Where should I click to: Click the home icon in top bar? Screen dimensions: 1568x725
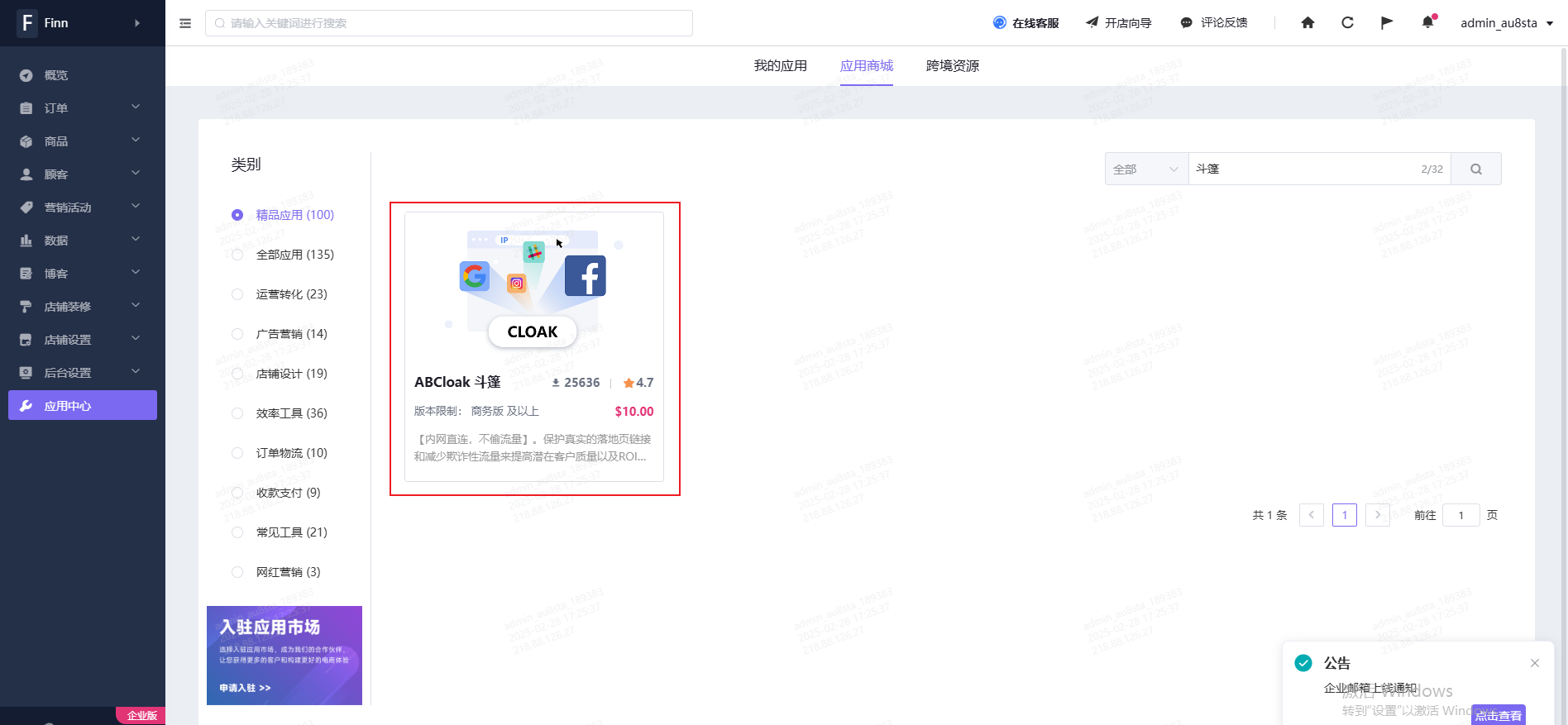point(1307,23)
